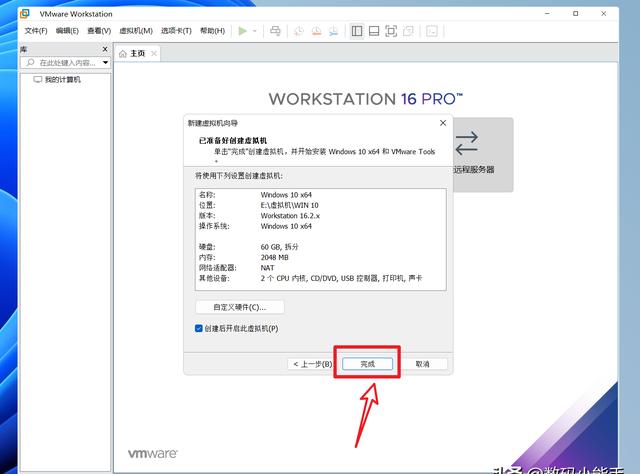Click the full screen mode icon
This screenshot has height=474, width=640.
point(391,31)
